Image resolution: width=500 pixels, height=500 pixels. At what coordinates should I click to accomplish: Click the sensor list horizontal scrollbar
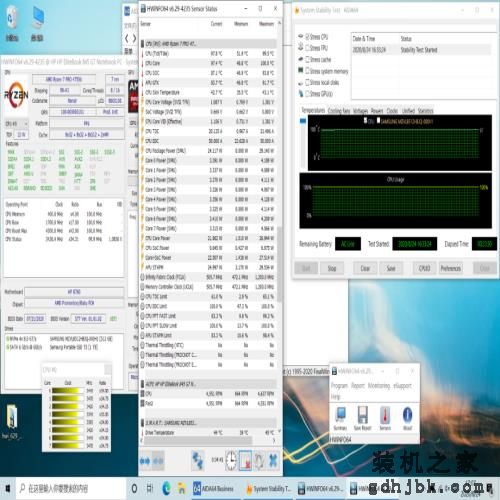click(x=199, y=441)
